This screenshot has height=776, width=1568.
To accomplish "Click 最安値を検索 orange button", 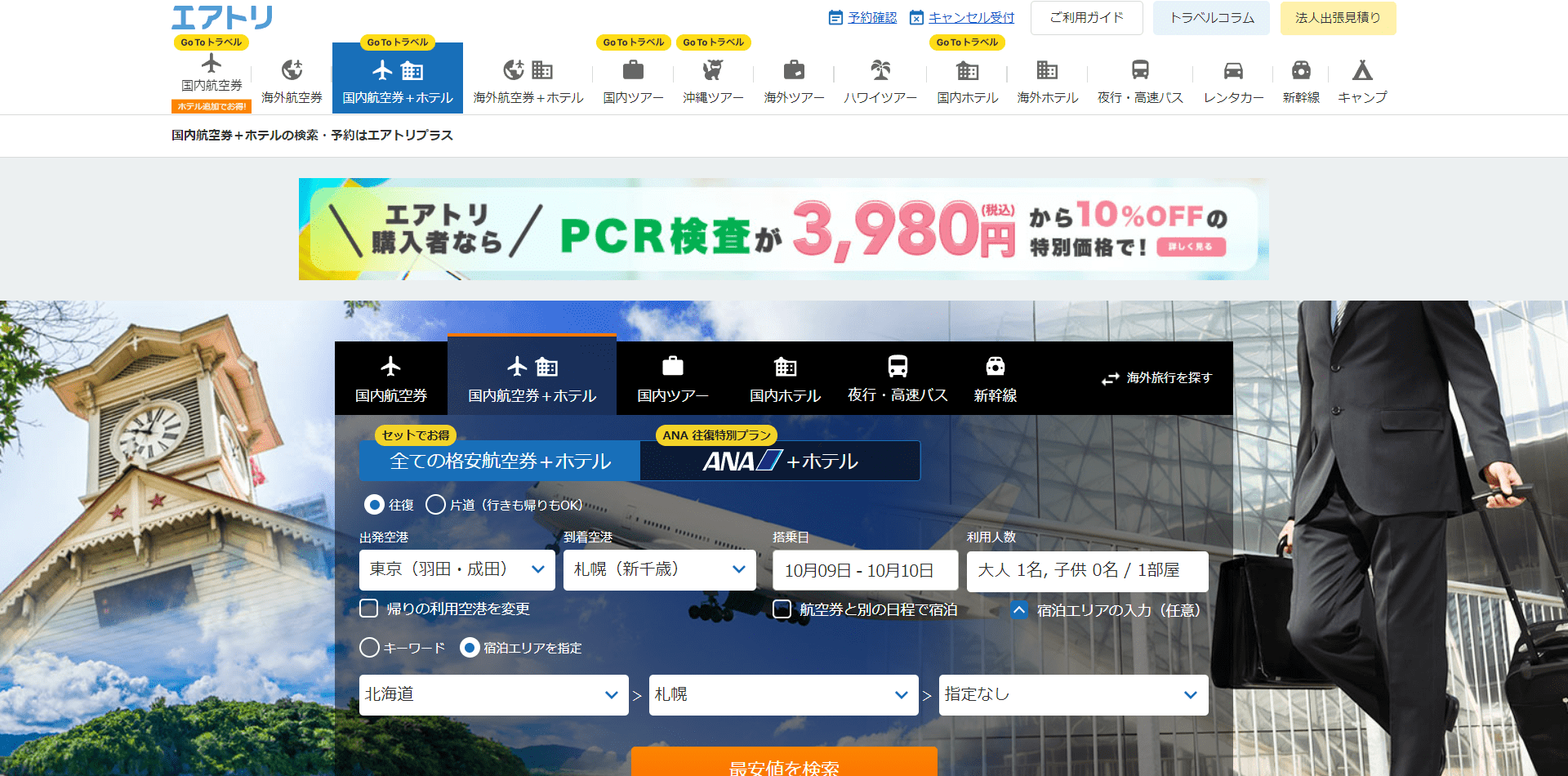I will (x=784, y=762).
